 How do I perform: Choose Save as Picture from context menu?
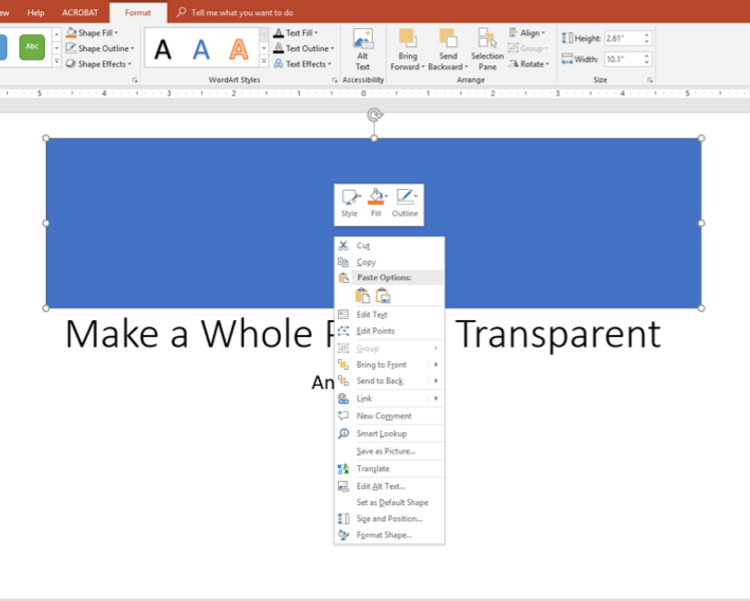[389, 451]
